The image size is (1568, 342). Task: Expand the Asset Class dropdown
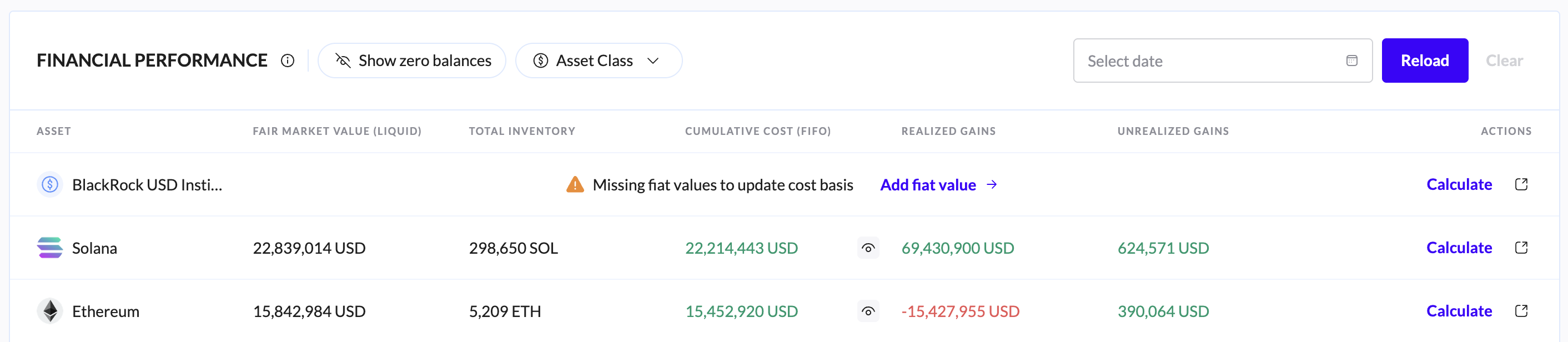pyautogui.click(x=599, y=61)
